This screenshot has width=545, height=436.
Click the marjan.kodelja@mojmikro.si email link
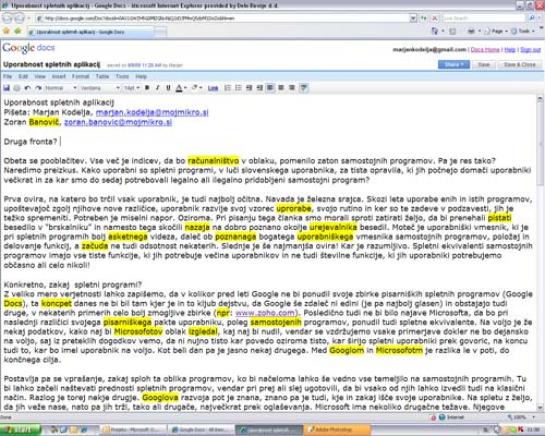152,112
